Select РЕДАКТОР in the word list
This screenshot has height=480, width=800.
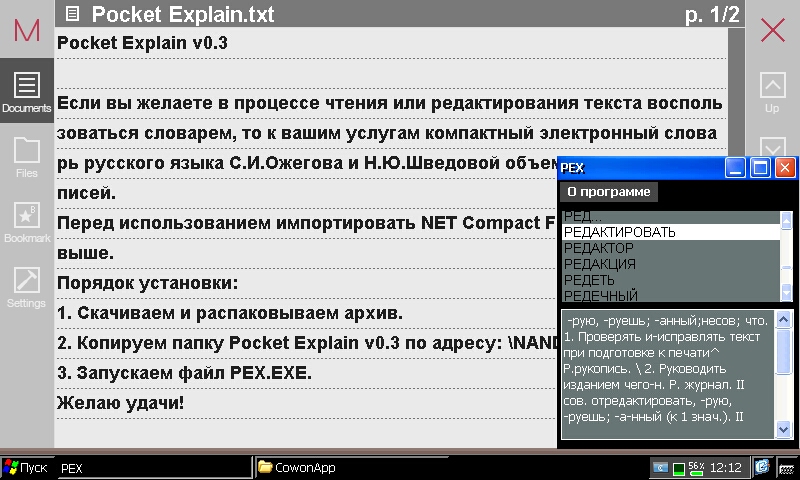pyautogui.click(x=671, y=248)
